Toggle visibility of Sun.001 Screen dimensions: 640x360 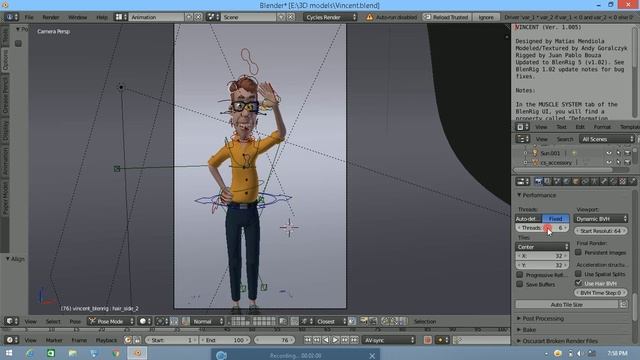tap(609, 153)
